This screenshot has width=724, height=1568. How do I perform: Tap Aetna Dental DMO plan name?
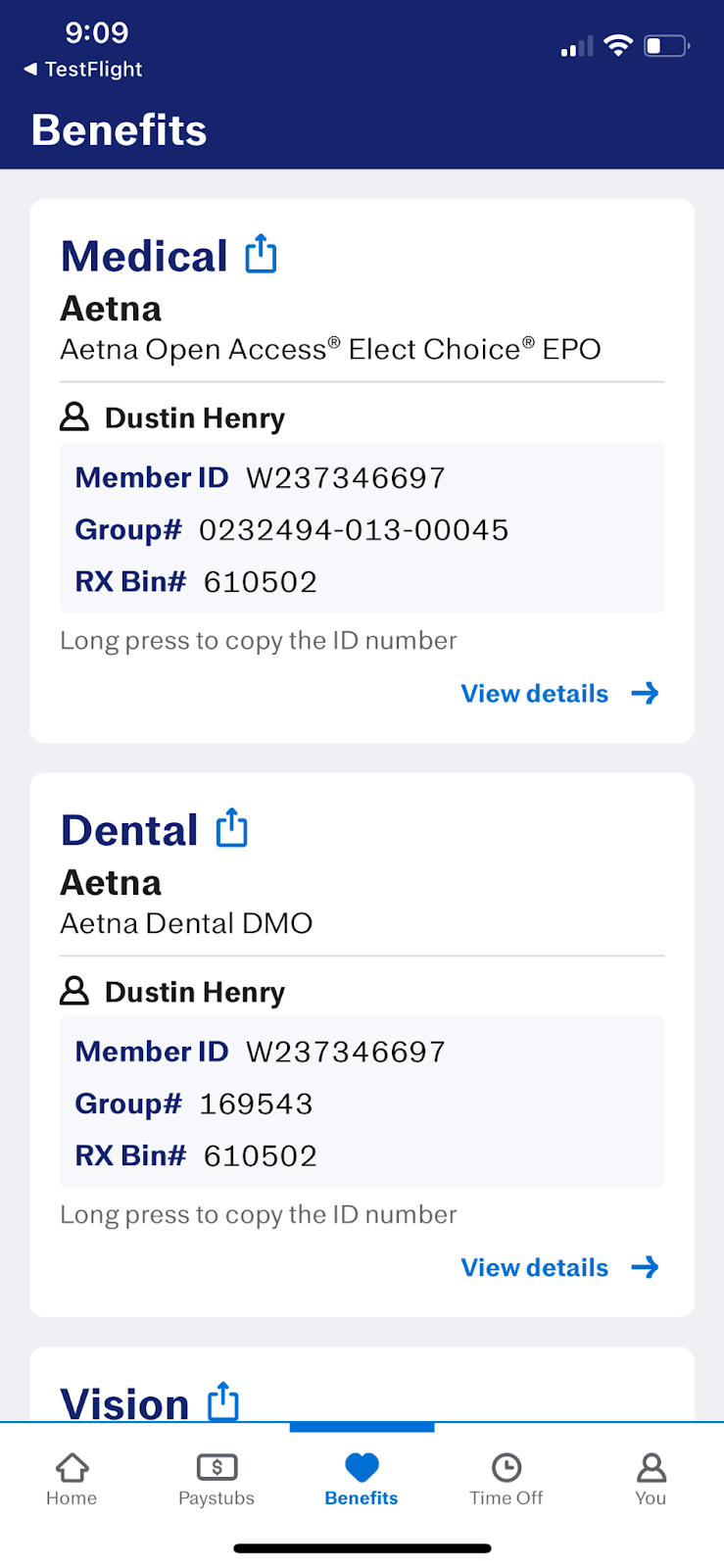pyautogui.click(x=186, y=923)
